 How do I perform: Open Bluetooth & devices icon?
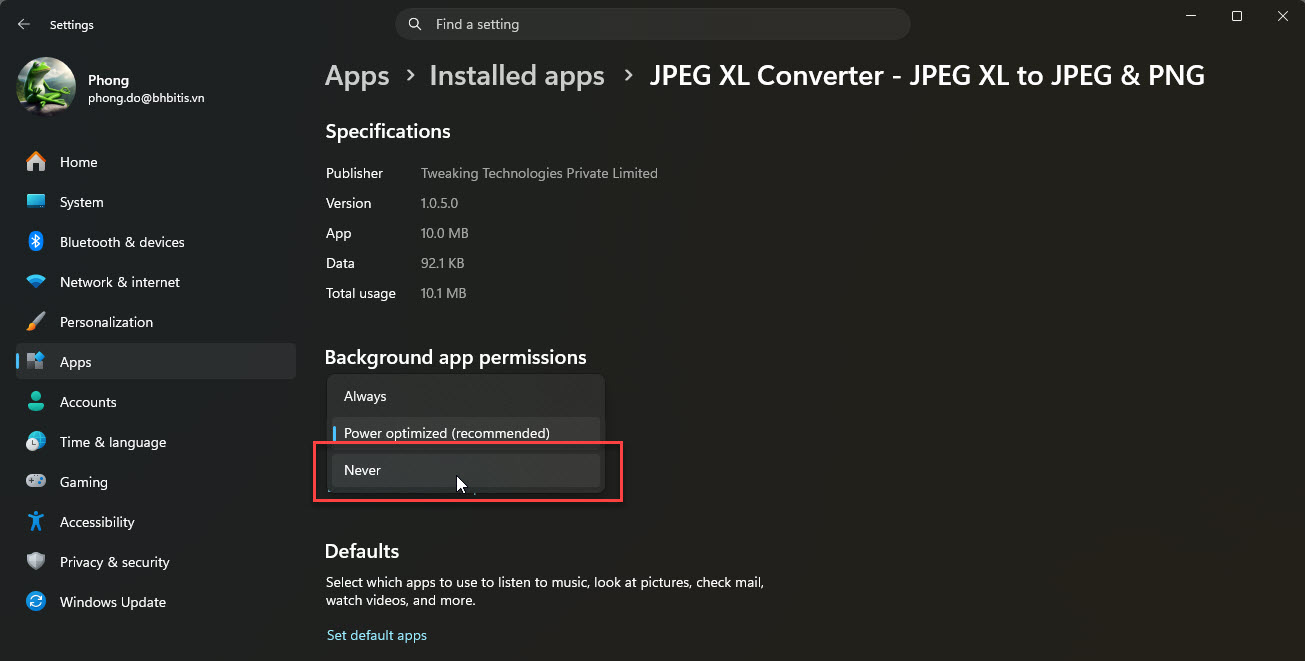pos(36,242)
